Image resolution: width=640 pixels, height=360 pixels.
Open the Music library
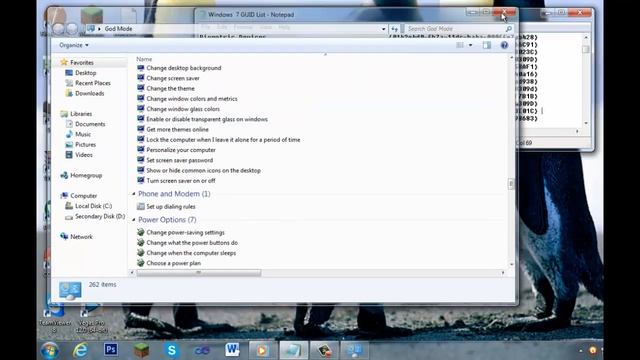coord(83,134)
